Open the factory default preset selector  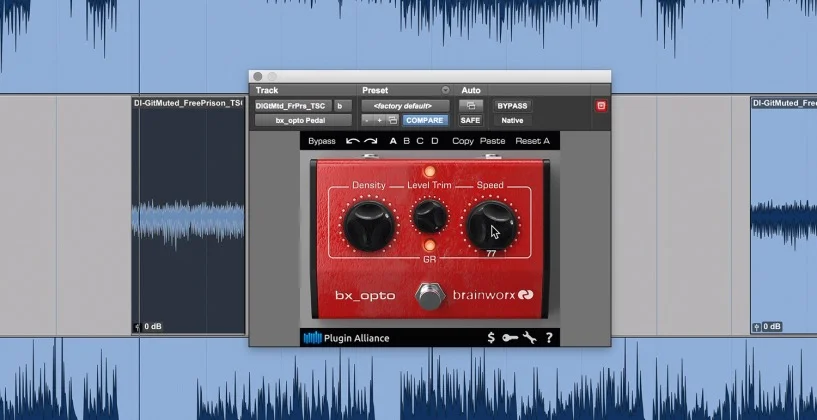click(x=405, y=106)
